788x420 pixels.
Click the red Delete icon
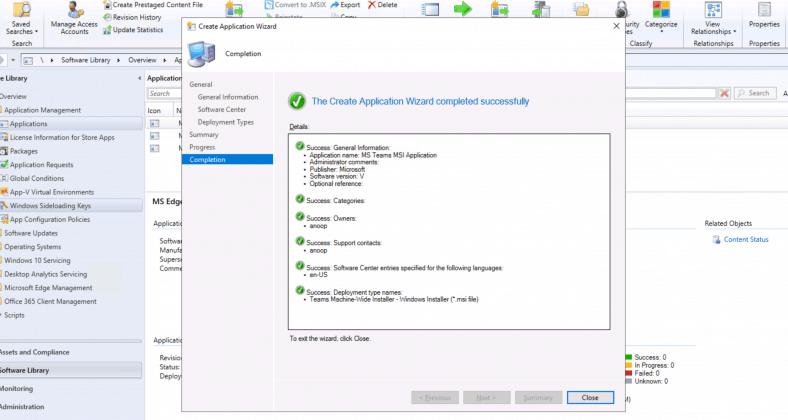pyautogui.click(x=372, y=5)
